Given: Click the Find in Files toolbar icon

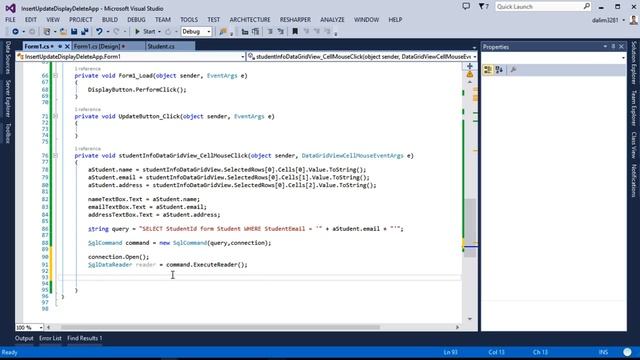Looking at the screenshot, I should (x=223, y=31).
